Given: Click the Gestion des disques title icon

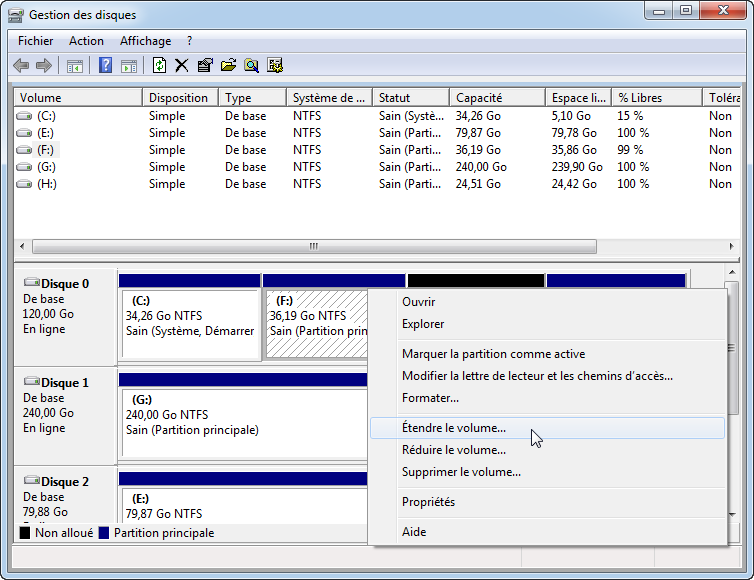Looking at the screenshot, I should click(15, 15).
